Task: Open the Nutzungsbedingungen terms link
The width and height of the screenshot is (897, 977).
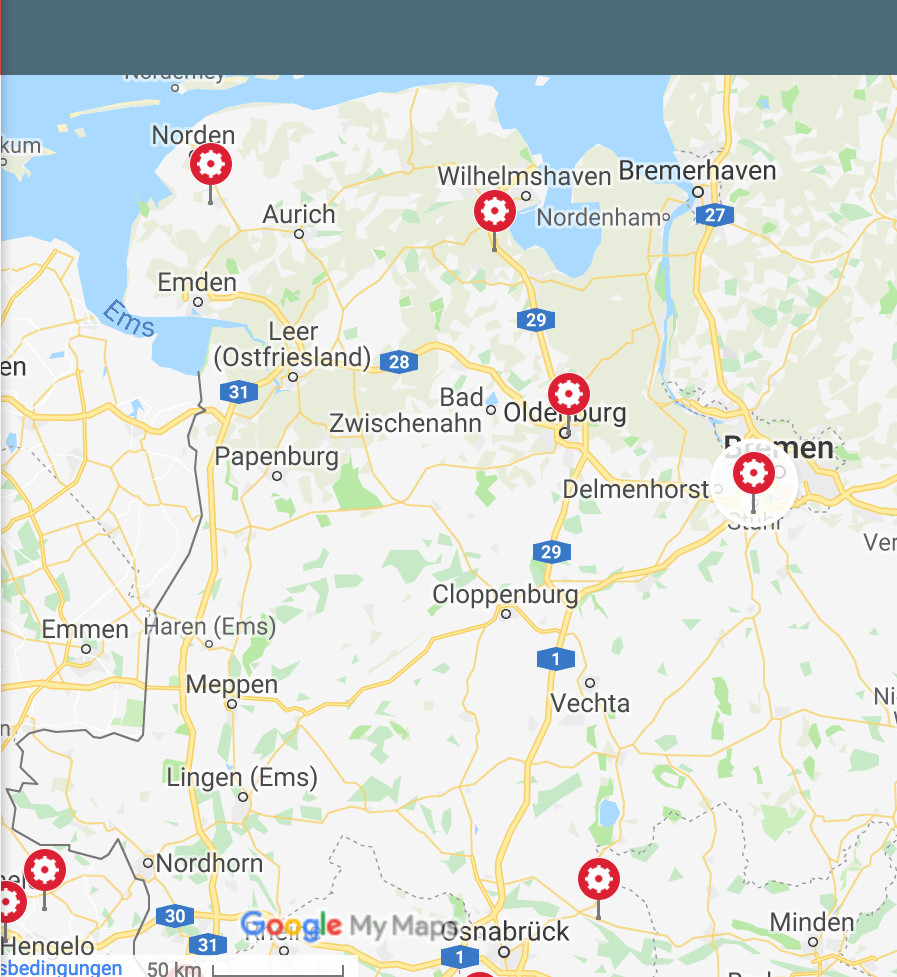Action: (61, 968)
